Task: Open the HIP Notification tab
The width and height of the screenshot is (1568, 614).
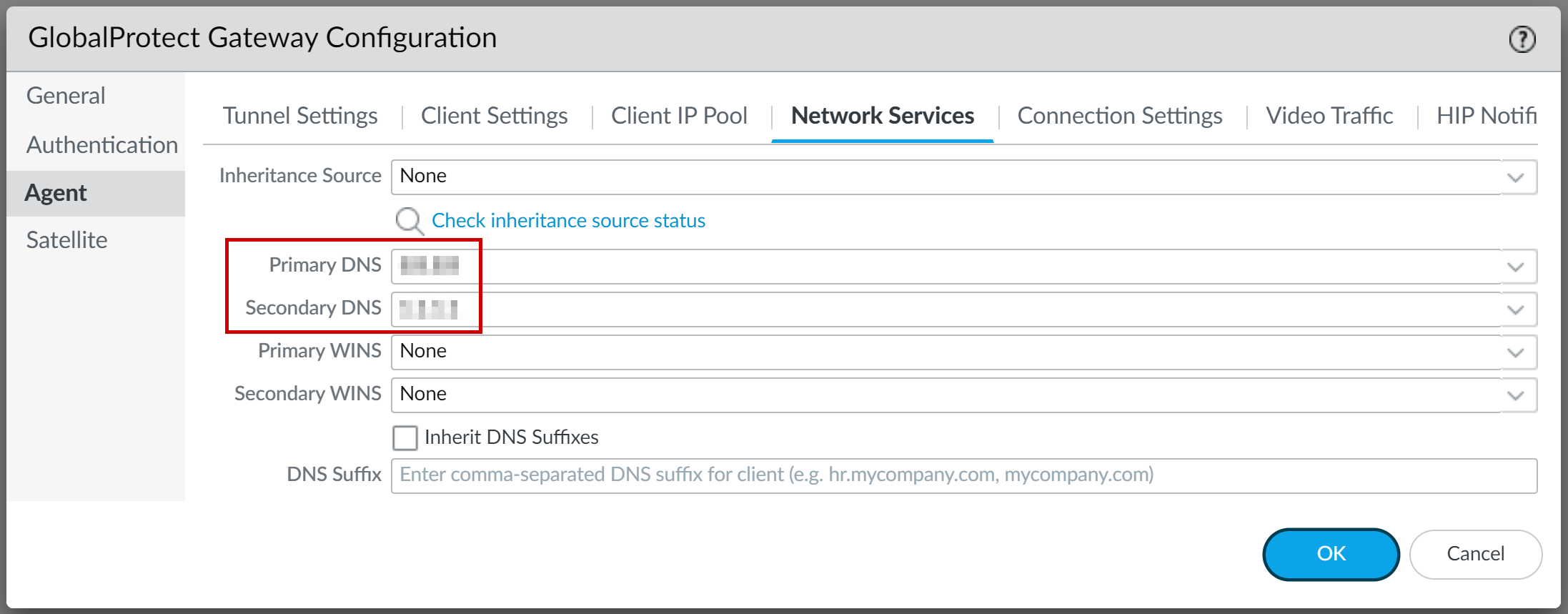Action: point(1486,116)
